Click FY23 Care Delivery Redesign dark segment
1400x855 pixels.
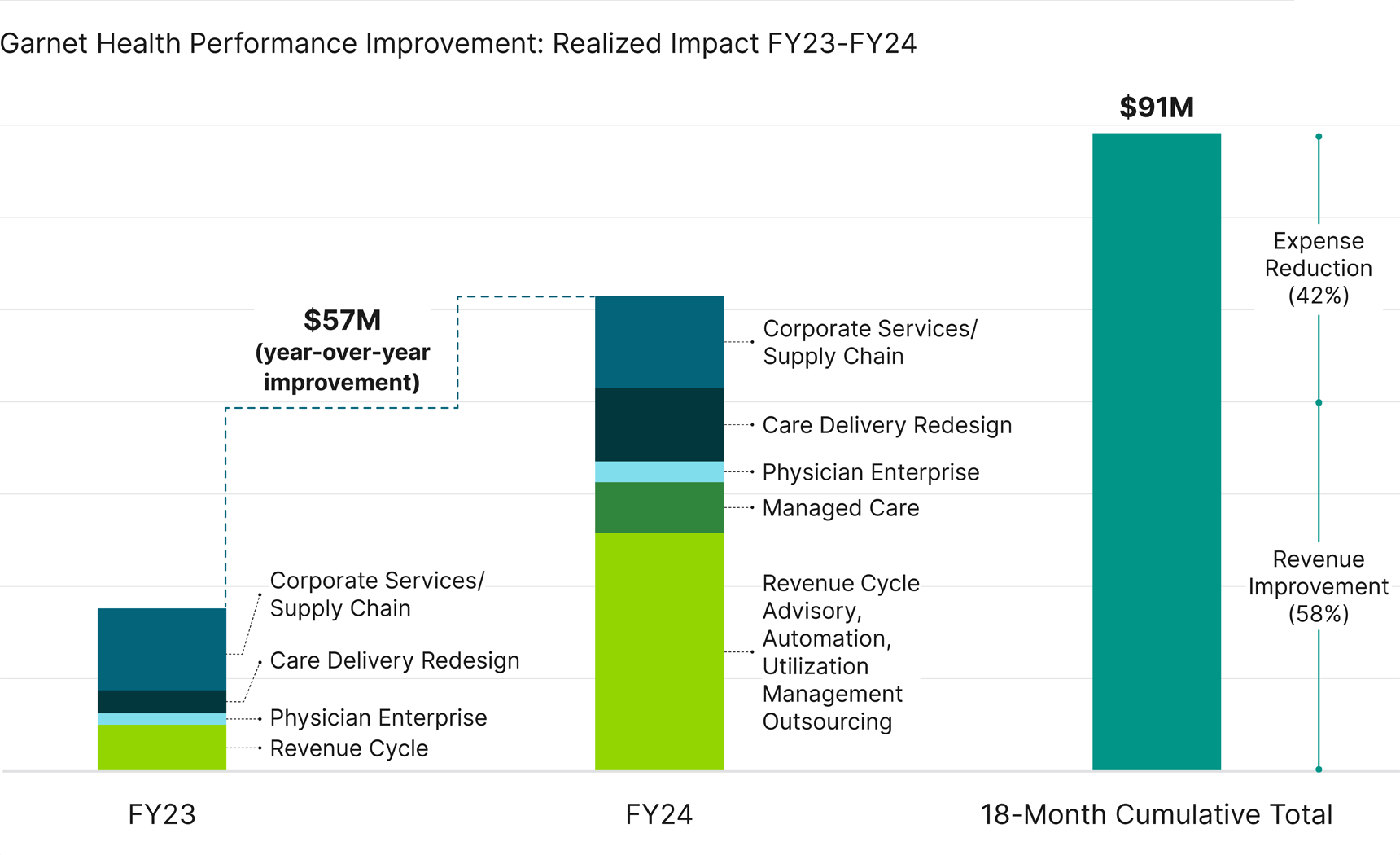[x=162, y=702]
